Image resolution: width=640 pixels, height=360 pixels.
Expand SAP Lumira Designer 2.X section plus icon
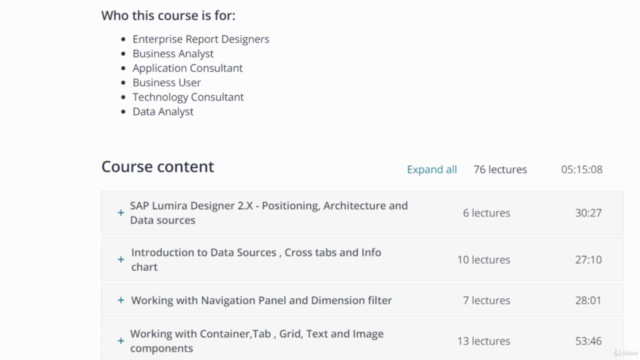tap(121, 213)
